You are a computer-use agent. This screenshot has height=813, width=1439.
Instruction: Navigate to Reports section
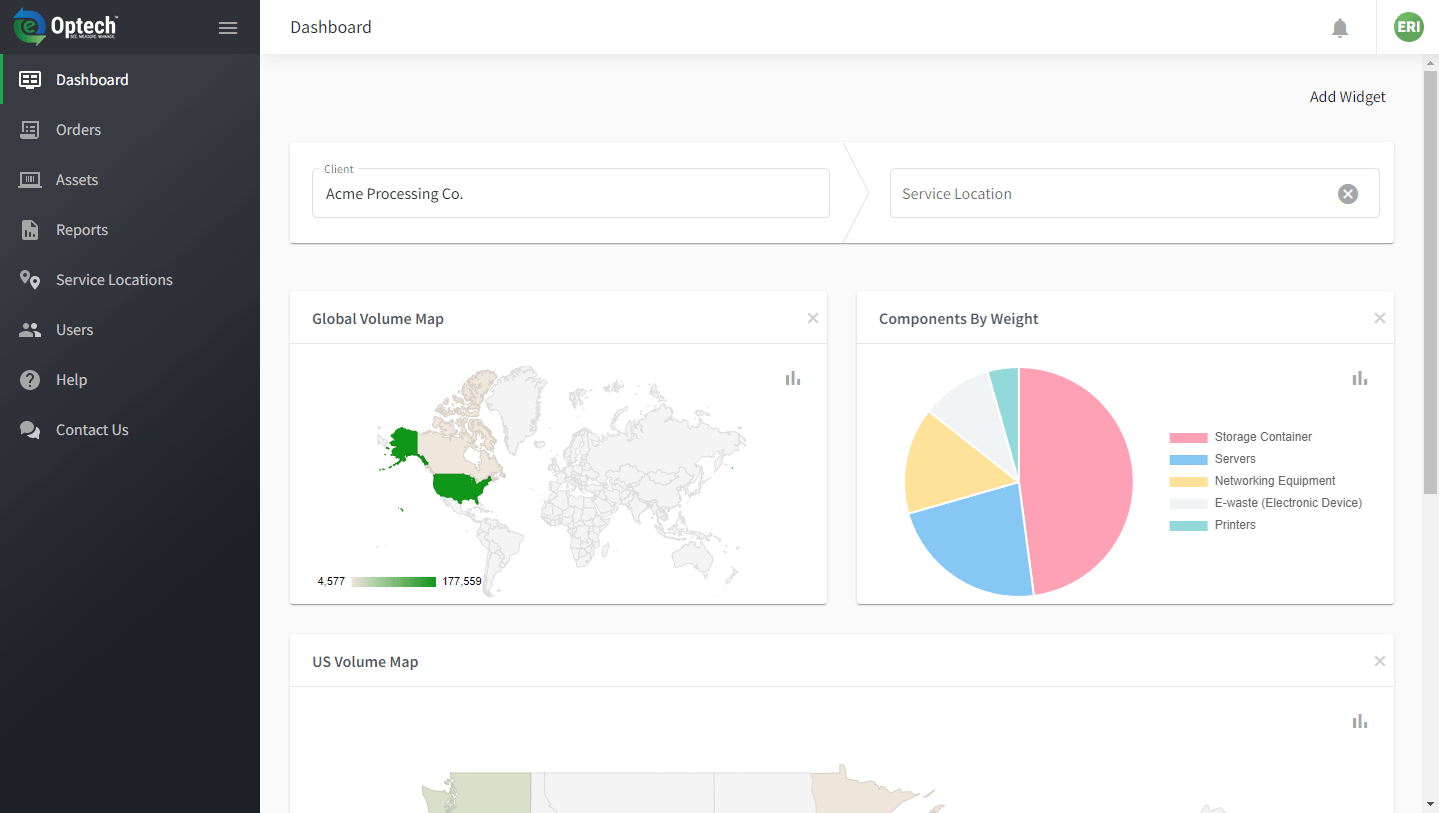(x=82, y=230)
